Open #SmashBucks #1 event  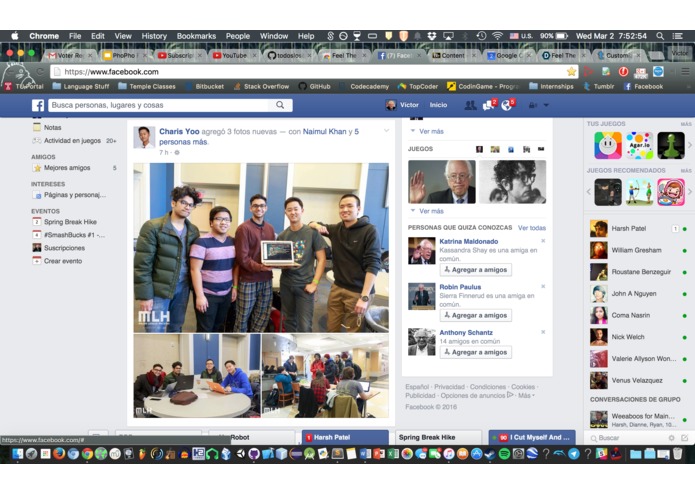pos(74,235)
